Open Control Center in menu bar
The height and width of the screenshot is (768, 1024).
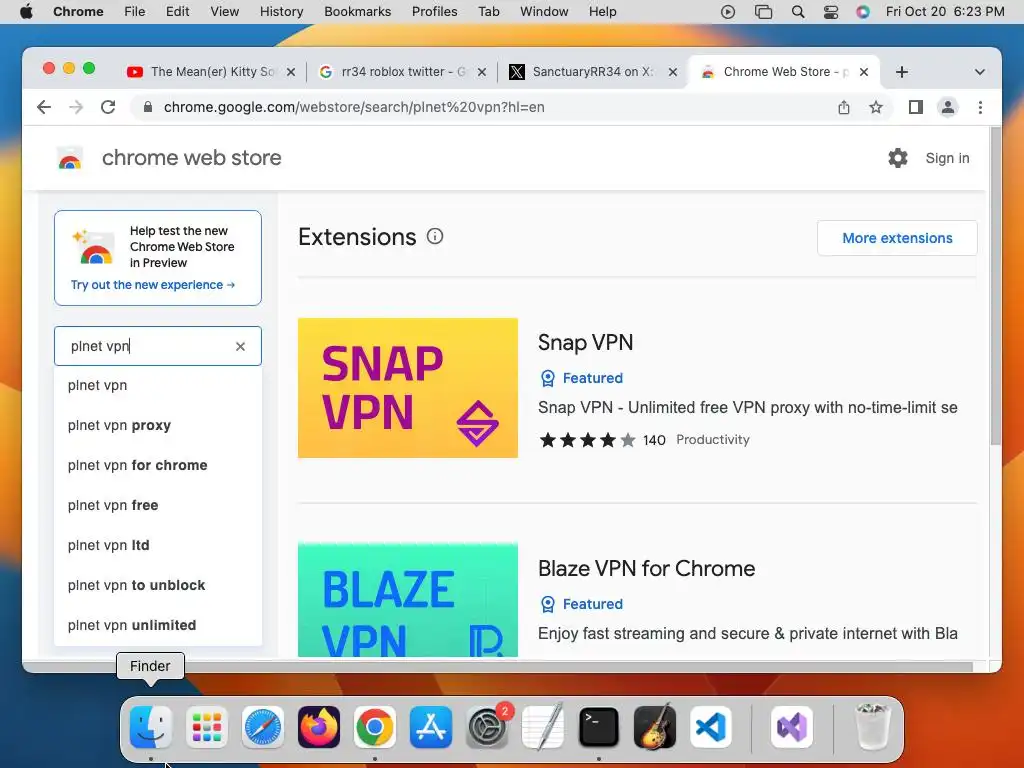pyautogui.click(x=831, y=12)
